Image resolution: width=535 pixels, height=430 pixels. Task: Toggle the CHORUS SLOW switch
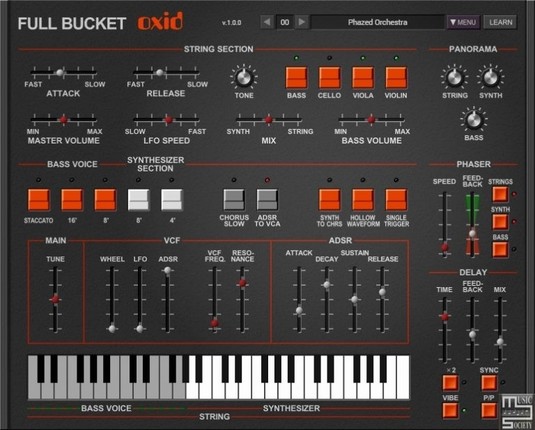click(234, 199)
